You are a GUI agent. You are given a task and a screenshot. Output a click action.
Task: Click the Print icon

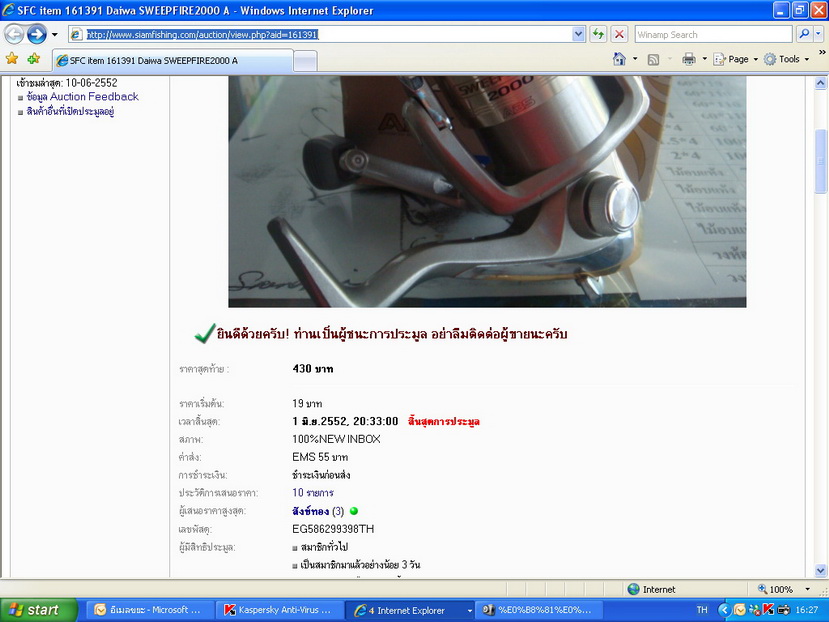coord(688,59)
